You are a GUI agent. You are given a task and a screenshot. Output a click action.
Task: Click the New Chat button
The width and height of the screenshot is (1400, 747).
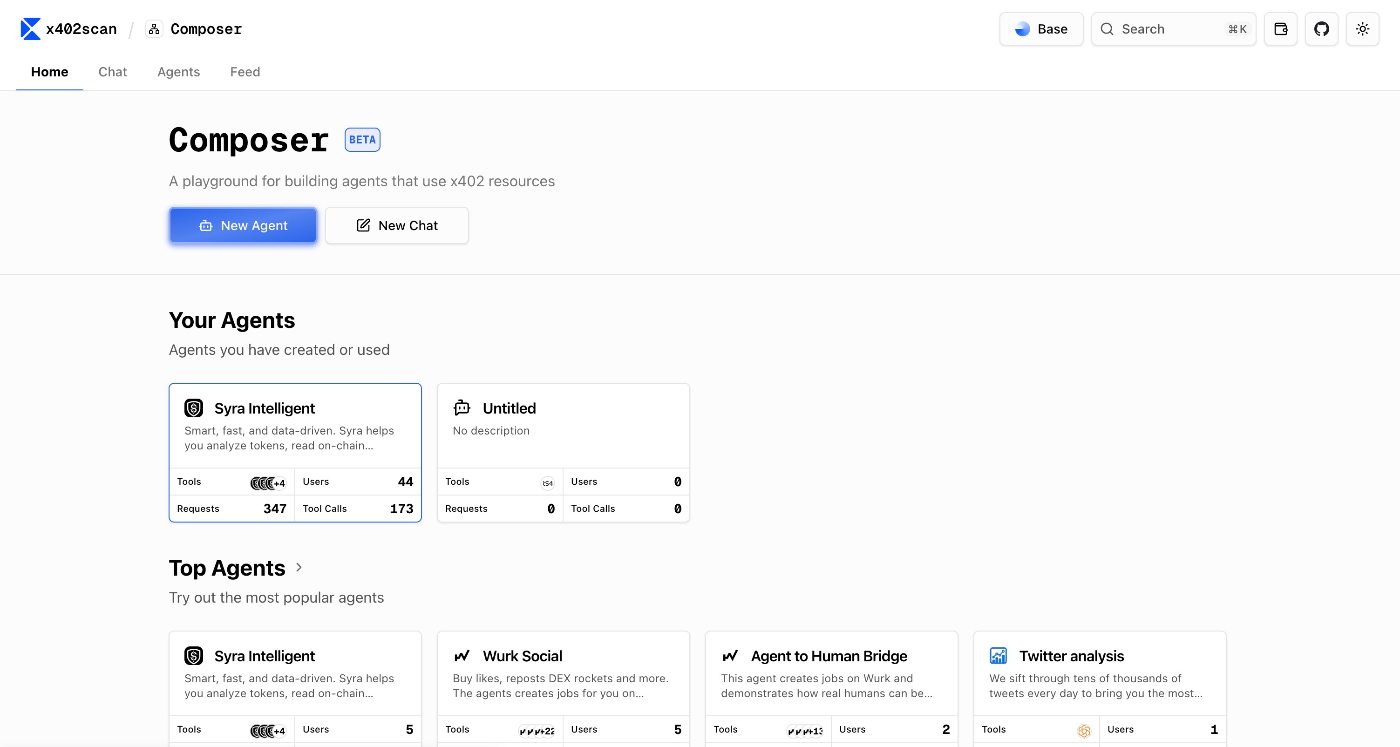click(397, 225)
